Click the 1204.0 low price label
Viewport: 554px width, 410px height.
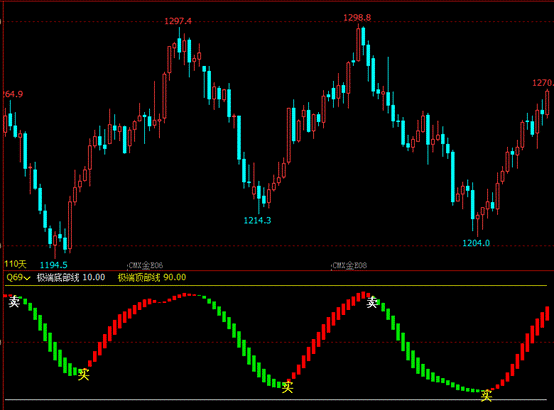click(476, 243)
